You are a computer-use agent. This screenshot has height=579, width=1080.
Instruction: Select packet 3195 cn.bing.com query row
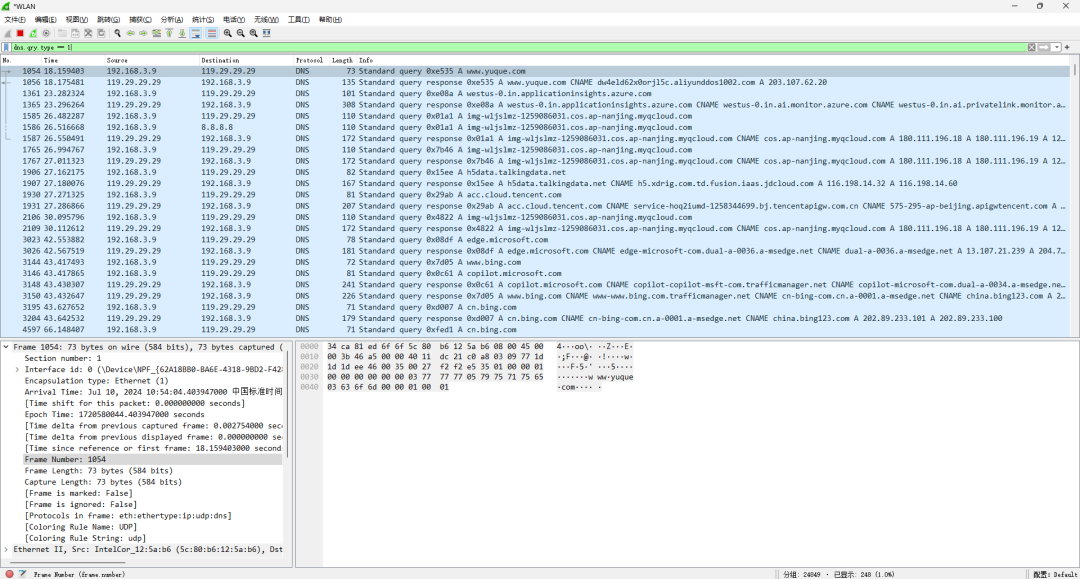[536, 307]
